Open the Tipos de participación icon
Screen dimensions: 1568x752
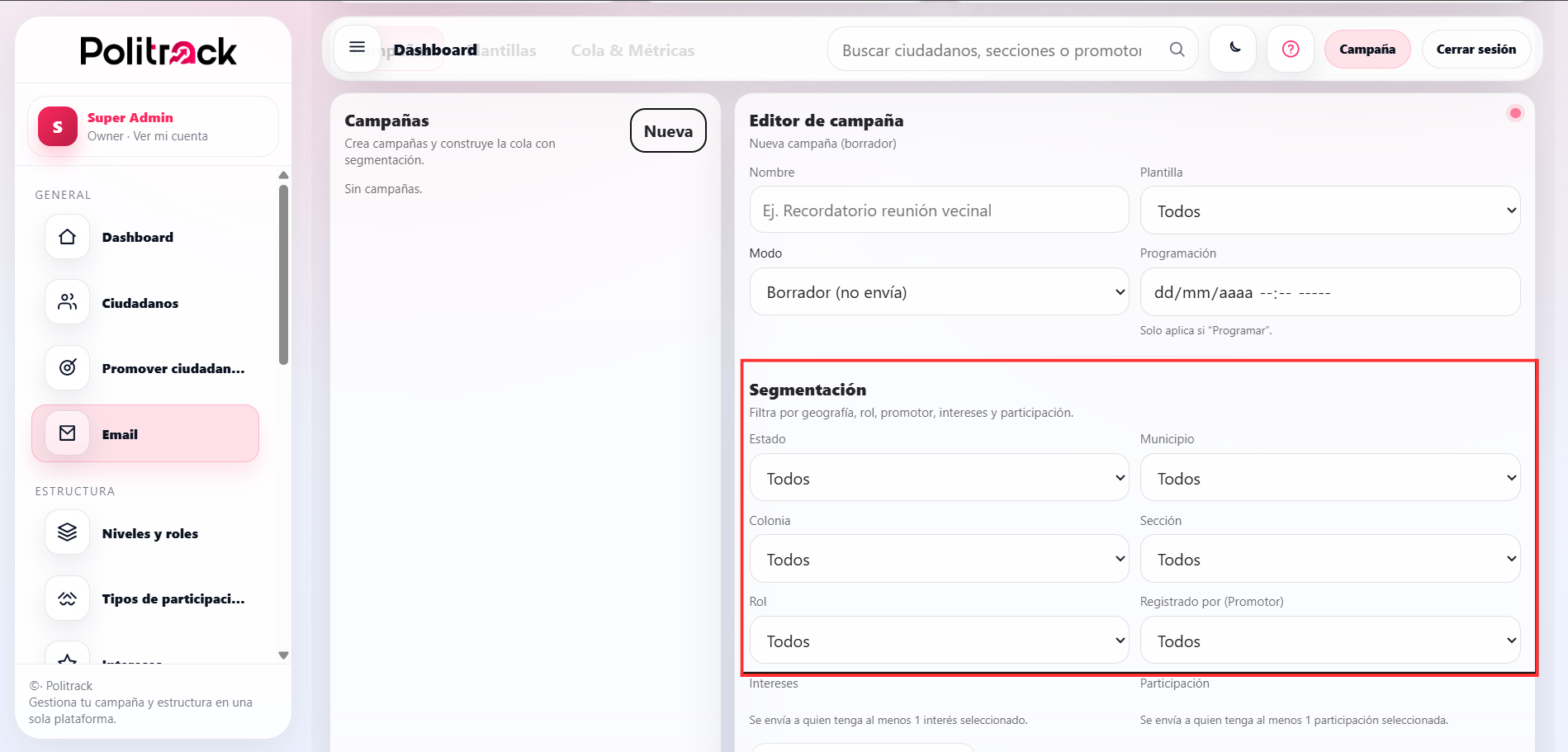pos(66,598)
